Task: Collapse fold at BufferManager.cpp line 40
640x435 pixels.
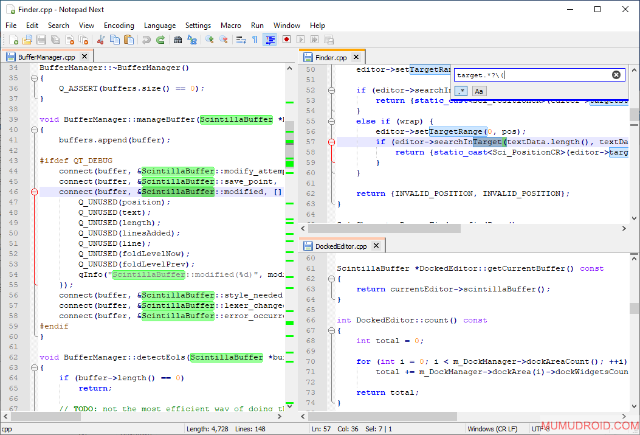Action: pyautogui.click(x=35, y=130)
